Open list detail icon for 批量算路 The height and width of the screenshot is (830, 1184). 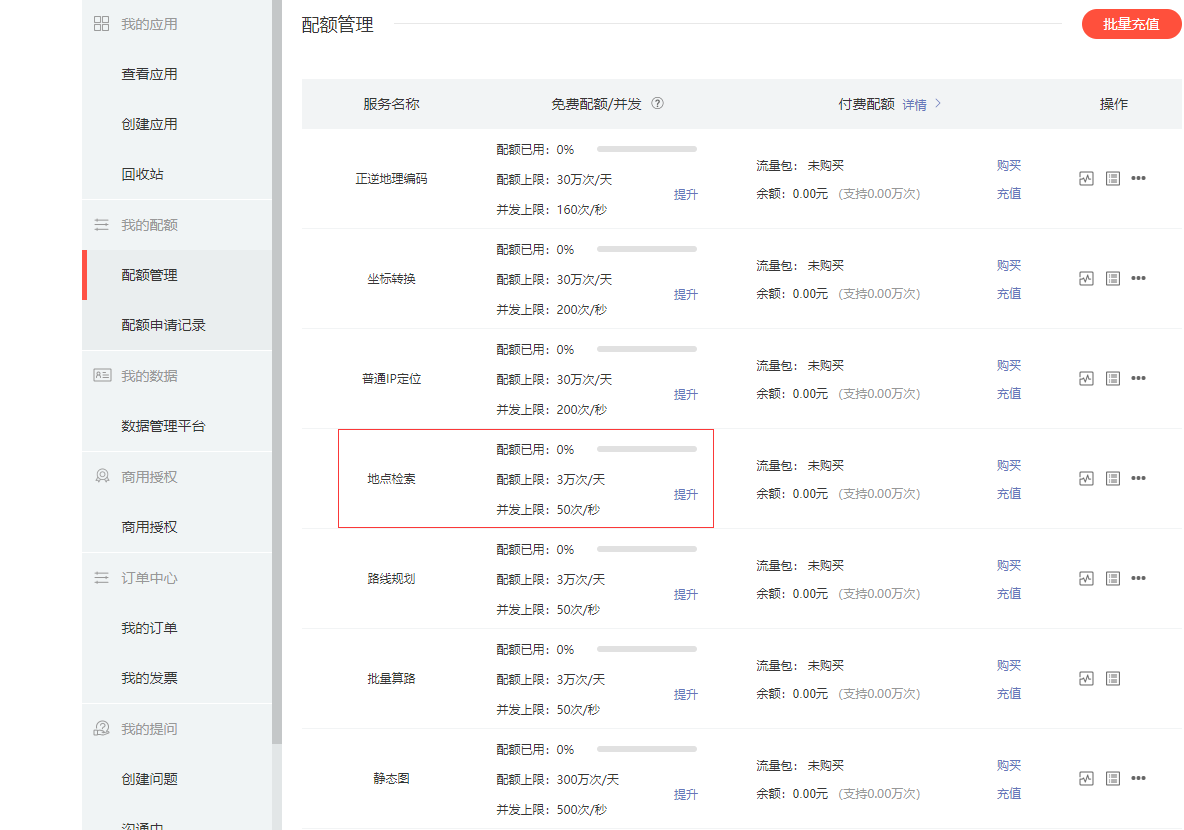pos(1112,678)
